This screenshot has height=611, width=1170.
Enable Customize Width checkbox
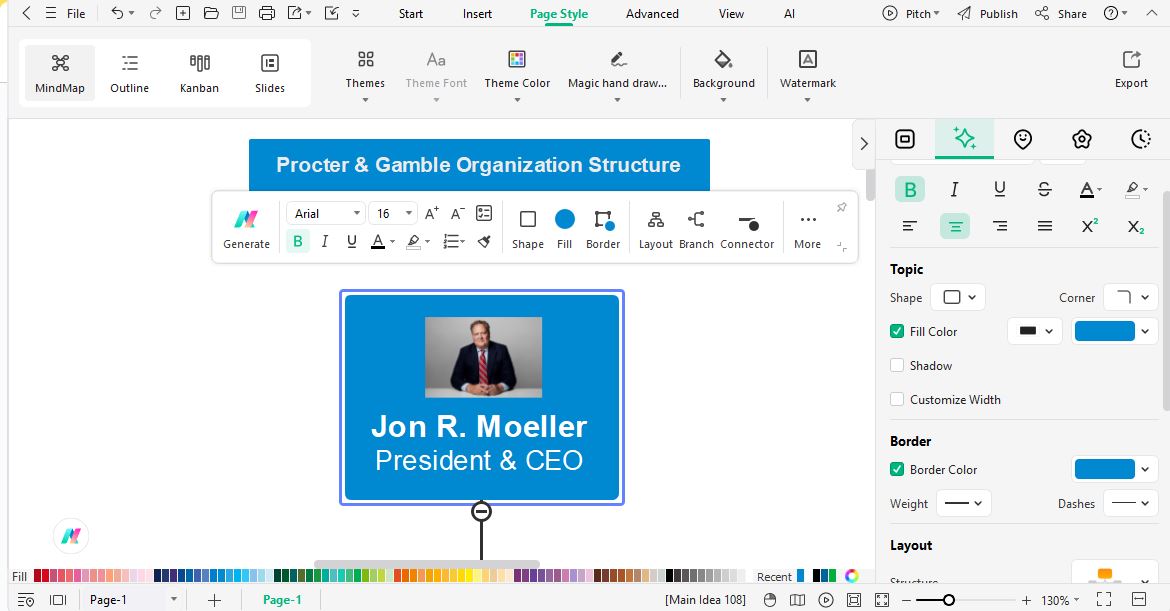pos(897,399)
